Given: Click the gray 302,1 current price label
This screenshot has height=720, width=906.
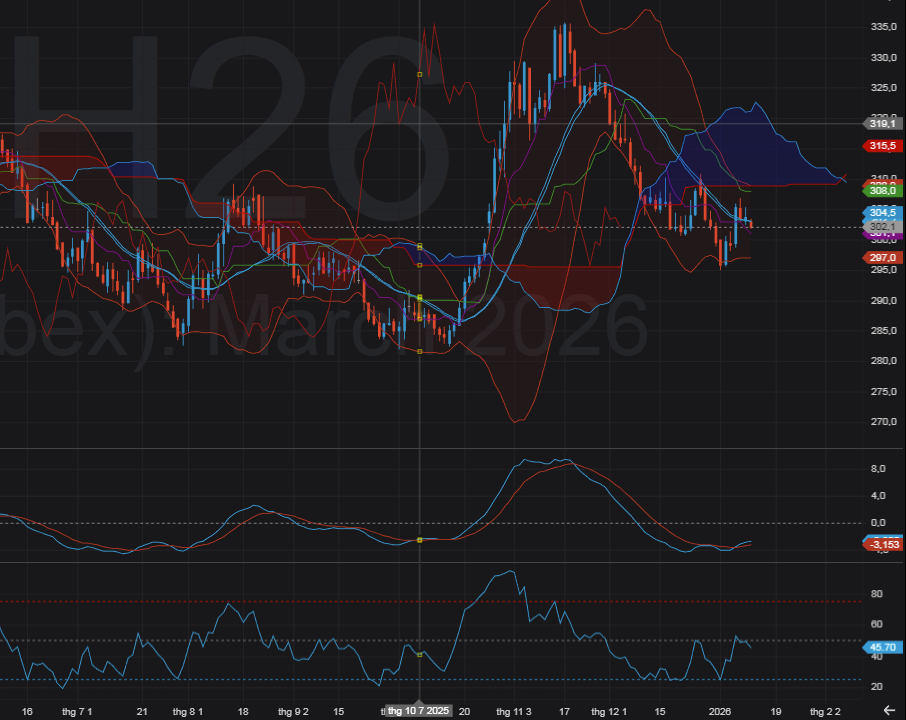Looking at the screenshot, I should [x=881, y=227].
